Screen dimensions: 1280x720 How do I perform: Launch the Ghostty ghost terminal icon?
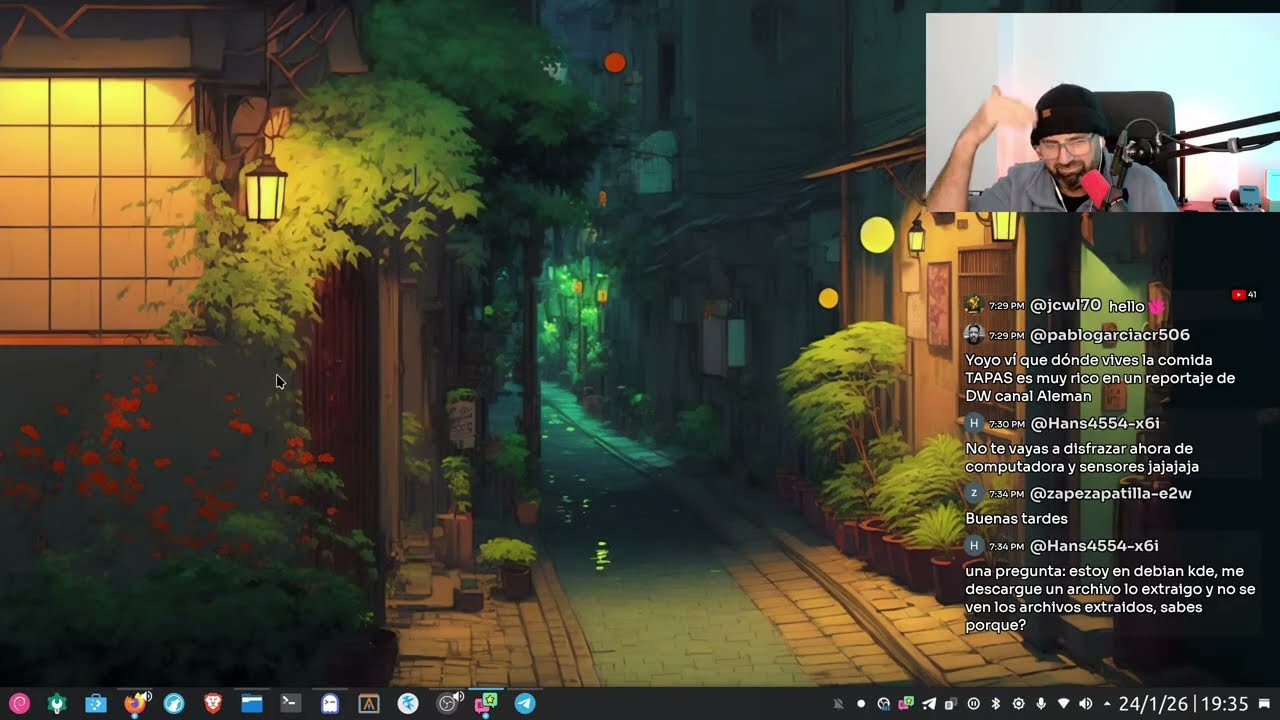(330, 704)
